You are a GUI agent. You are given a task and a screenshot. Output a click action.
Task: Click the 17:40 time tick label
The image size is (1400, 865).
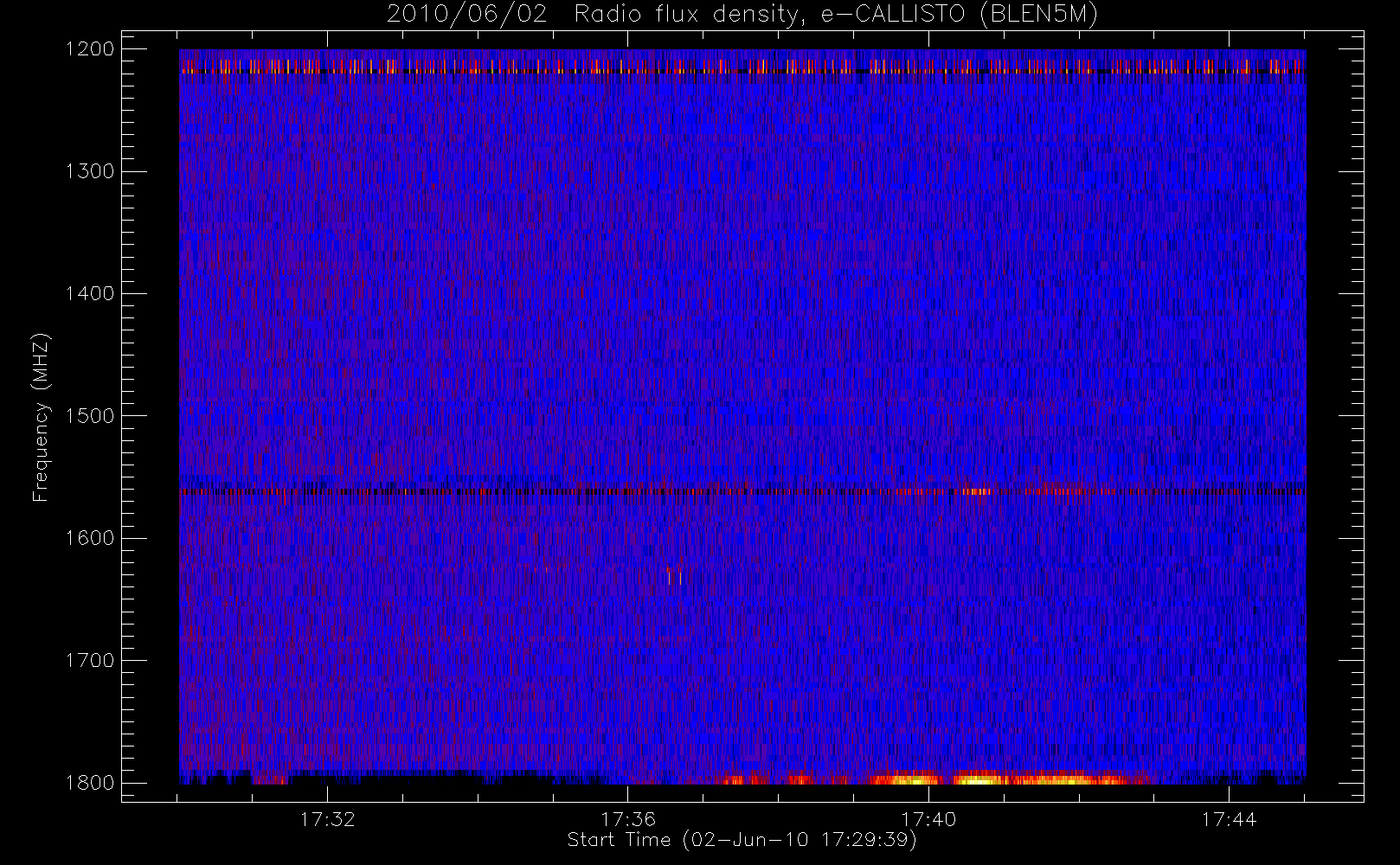[x=928, y=819]
